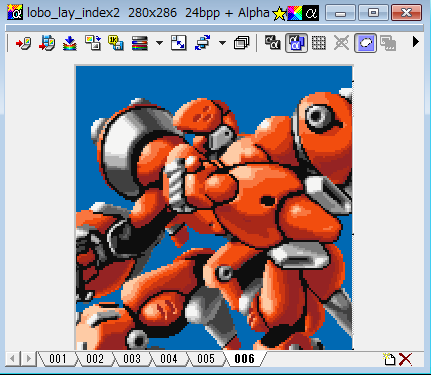Expand toolbar overflow with black right arrow
The image size is (431, 375).
[415, 42]
